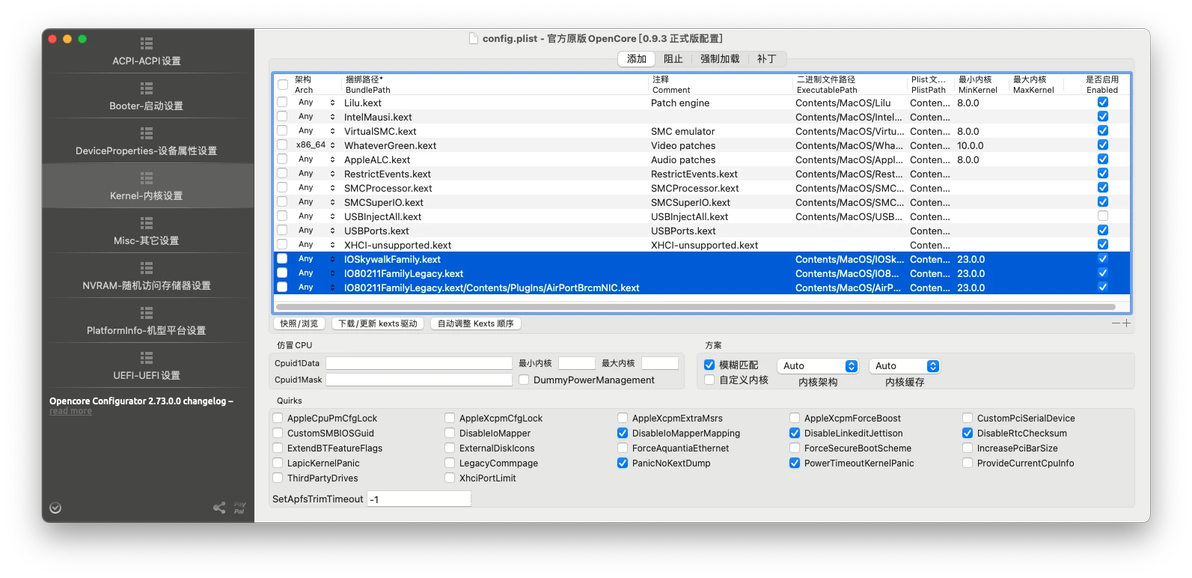Screen dimensions: 1192x578
Task: Click the Cpuid1Mask input field
Action: tap(419, 380)
